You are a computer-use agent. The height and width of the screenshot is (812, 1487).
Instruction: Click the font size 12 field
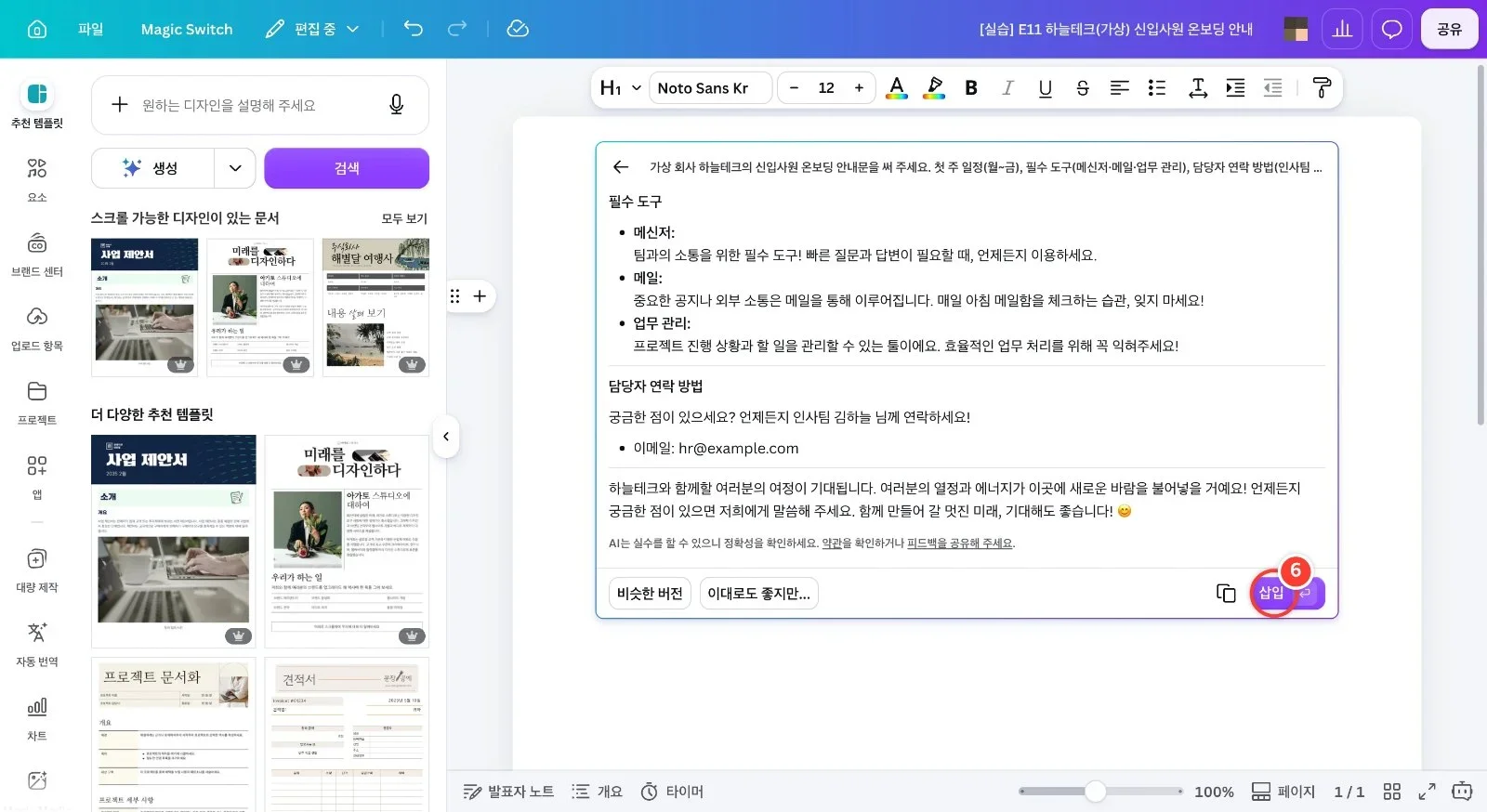tap(826, 88)
